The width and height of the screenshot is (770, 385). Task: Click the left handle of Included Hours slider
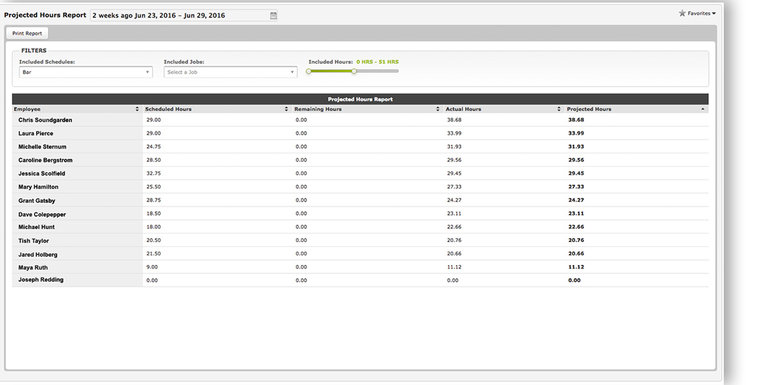tap(308, 71)
